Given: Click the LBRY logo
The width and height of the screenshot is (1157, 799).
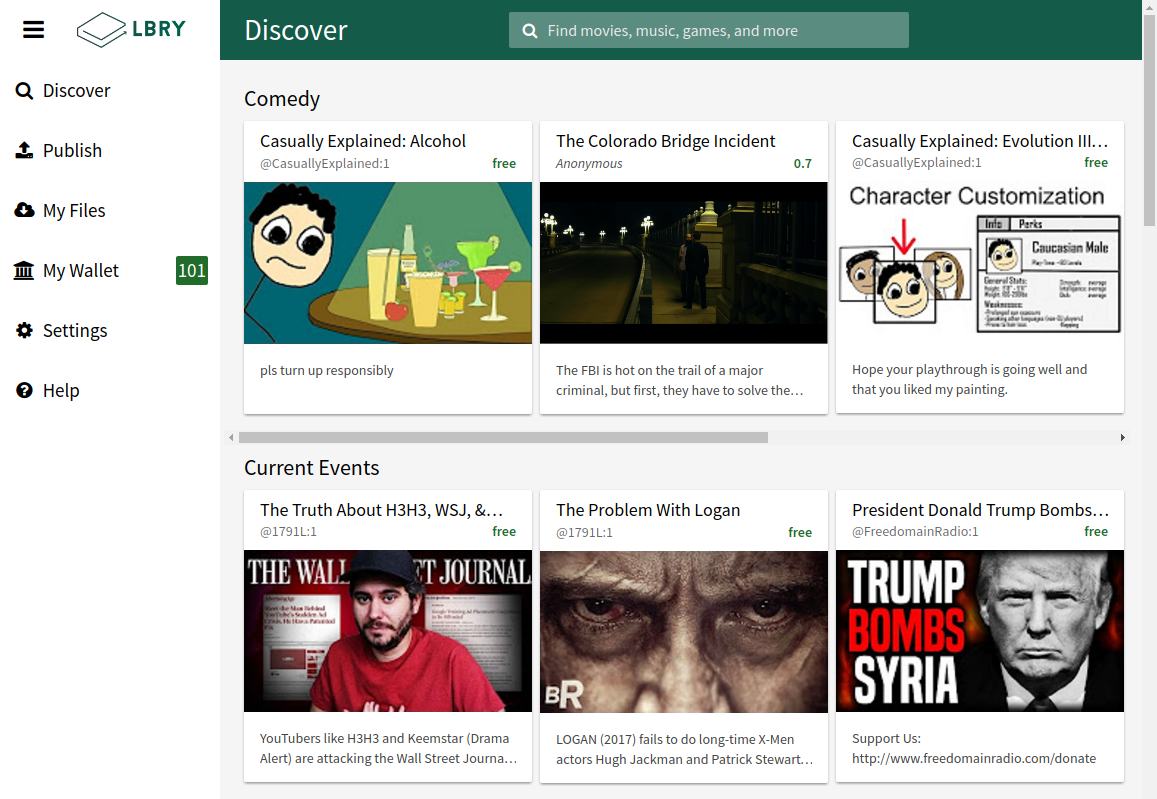Looking at the screenshot, I should 131,30.
